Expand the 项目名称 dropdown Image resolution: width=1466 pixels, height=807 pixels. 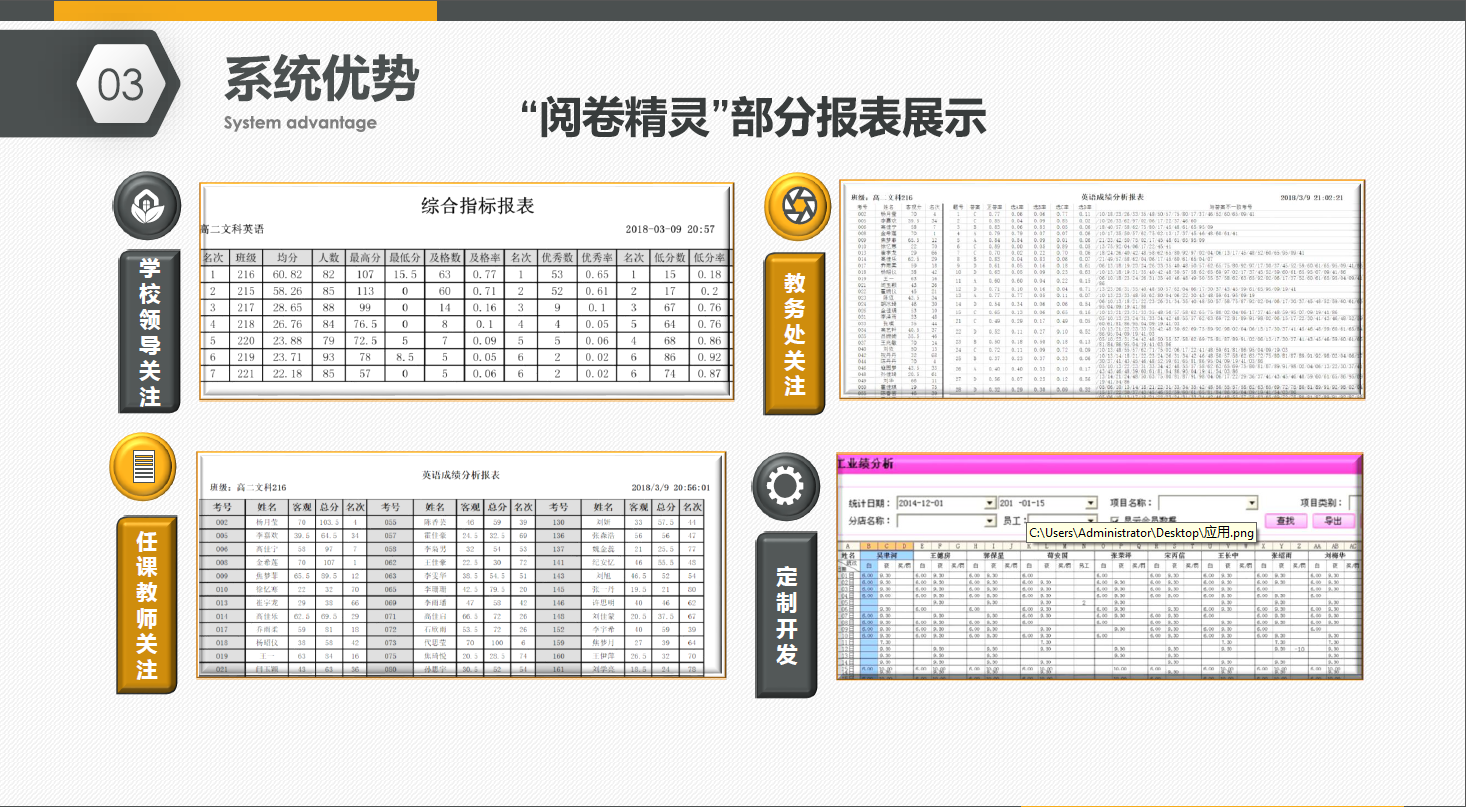click(x=1250, y=503)
